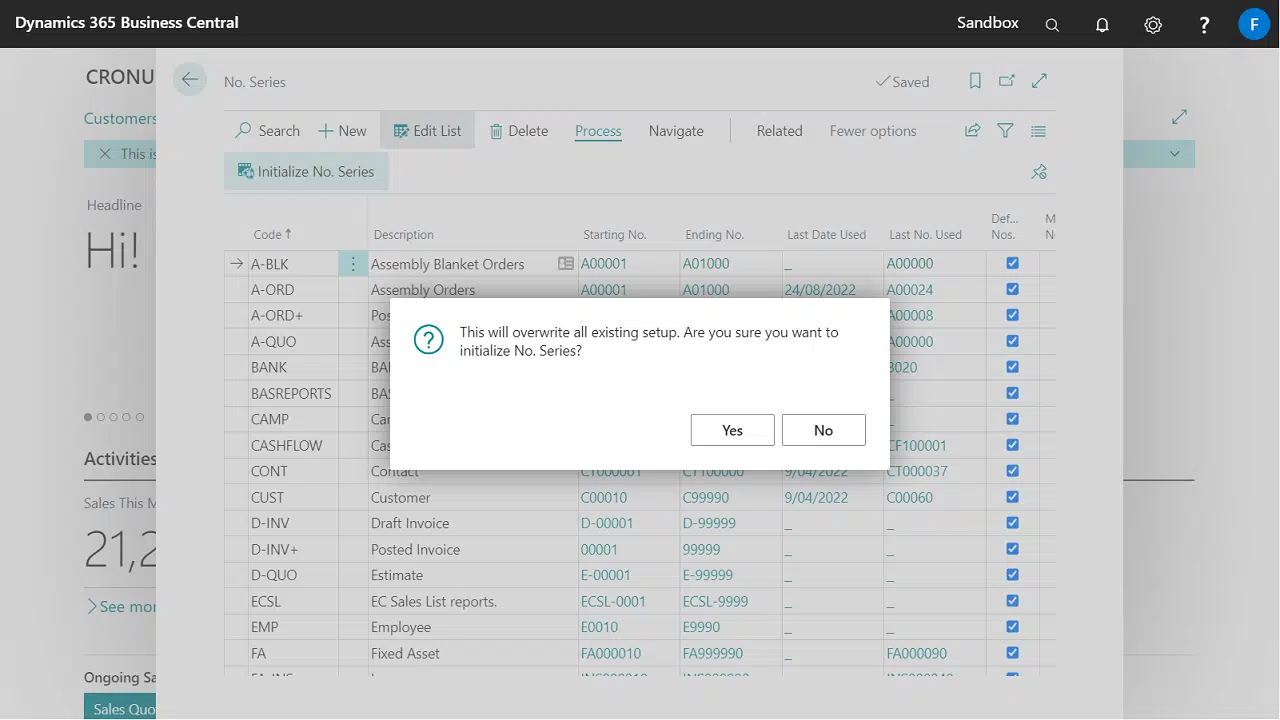Toggle Default Nos. checkbox for FA row
1280x720 pixels.
(x=1012, y=653)
